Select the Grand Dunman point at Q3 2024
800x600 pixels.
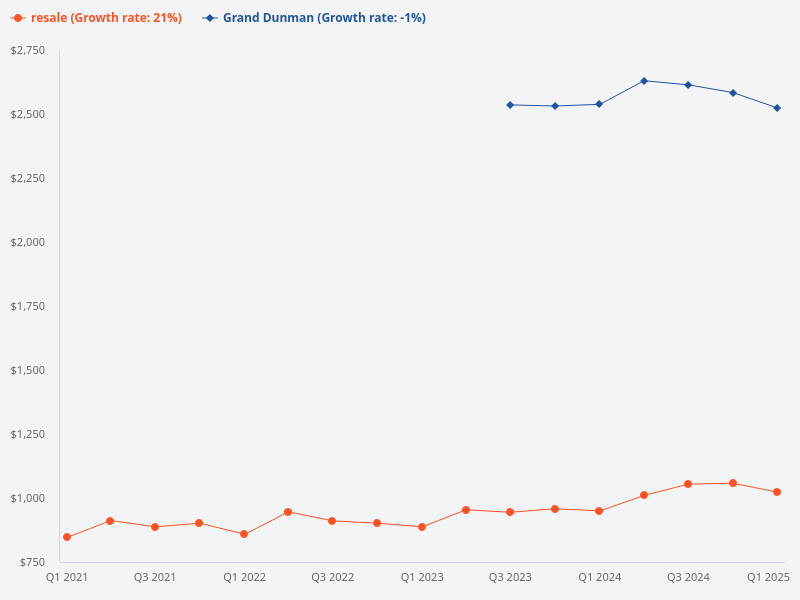tap(688, 85)
